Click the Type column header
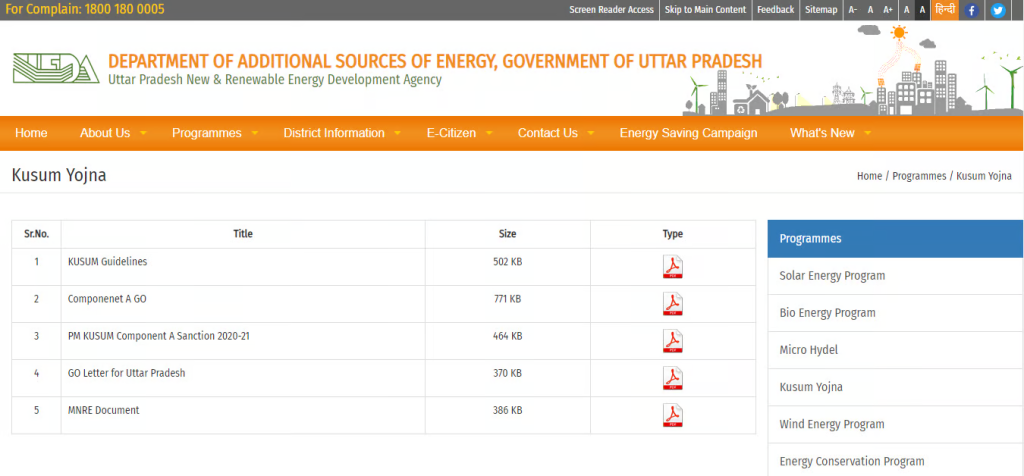The image size is (1024, 476). (673, 234)
